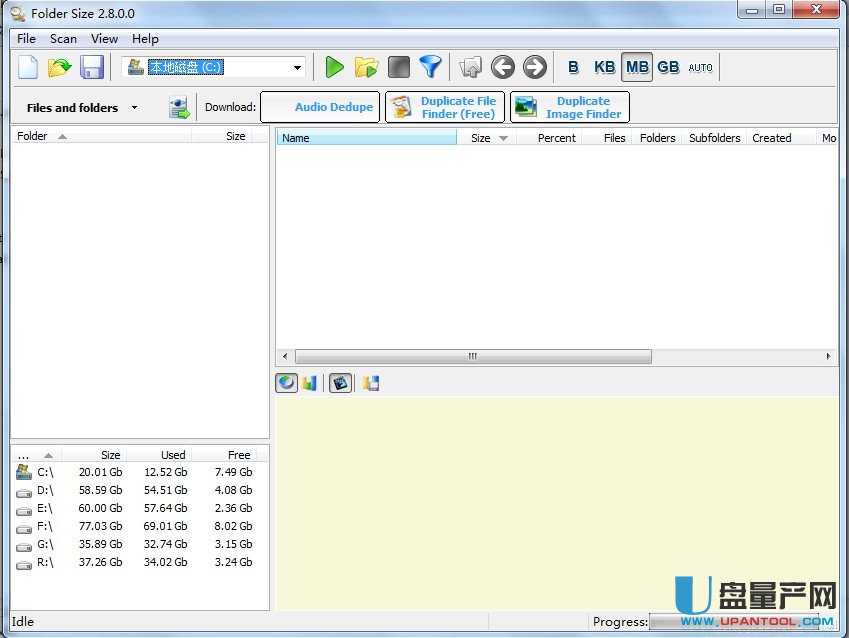Open the Scan menu
Screen dimensions: 849x638
(x=63, y=38)
